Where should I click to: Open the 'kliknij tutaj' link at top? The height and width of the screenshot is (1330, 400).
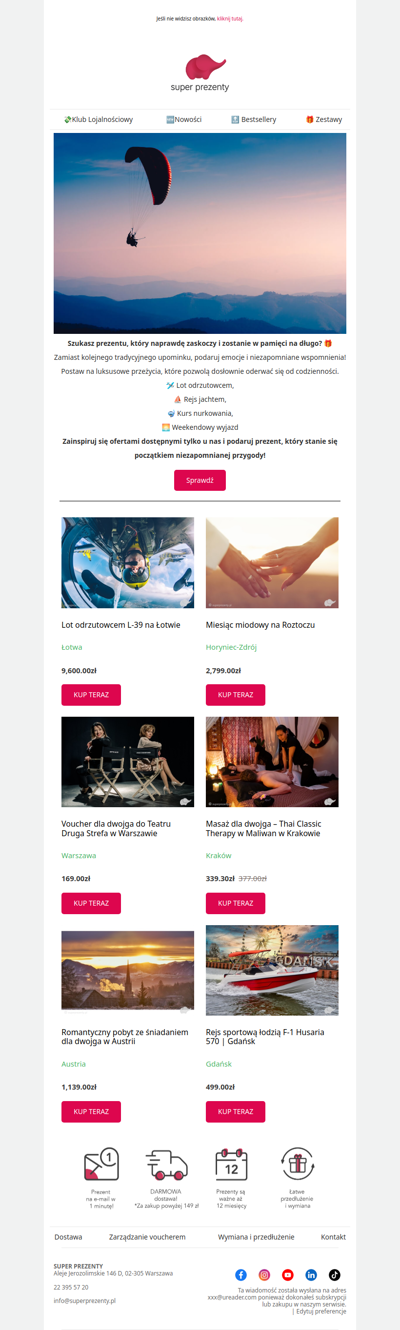230,18
